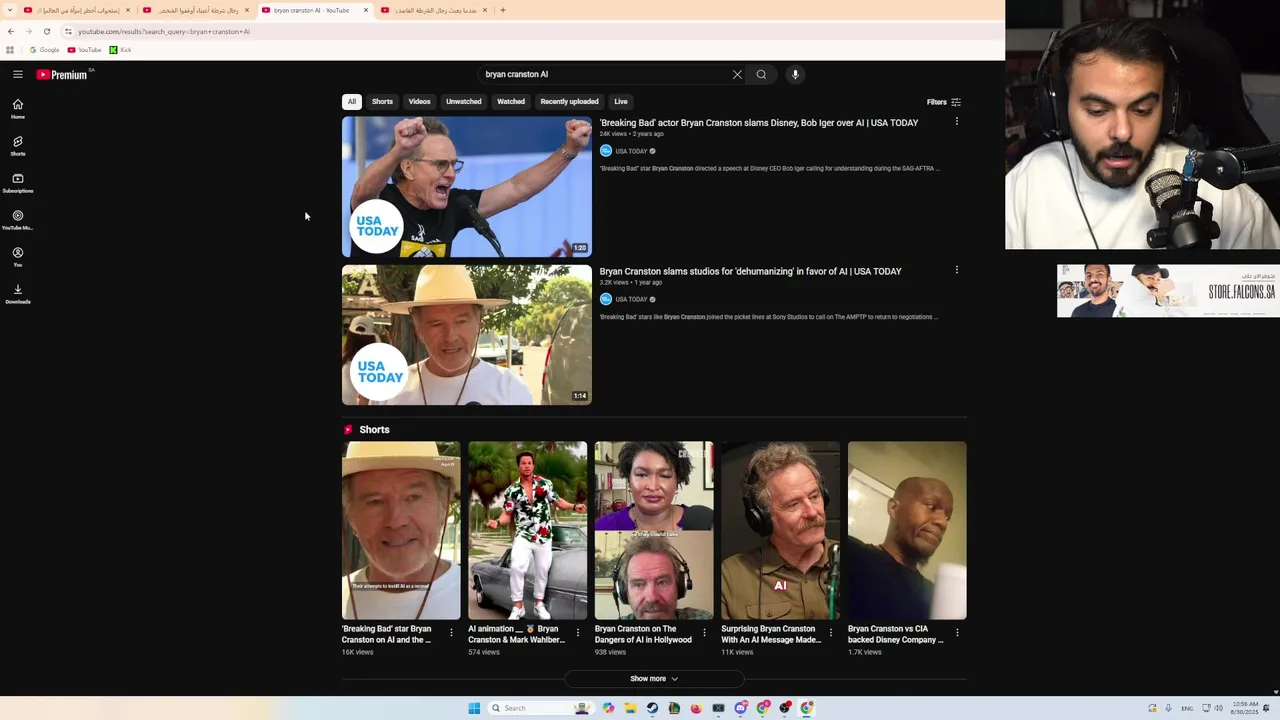Open USA TODAY channel under the second video
This screenshot has height=720, width=1280.
(x=631, y=299)
